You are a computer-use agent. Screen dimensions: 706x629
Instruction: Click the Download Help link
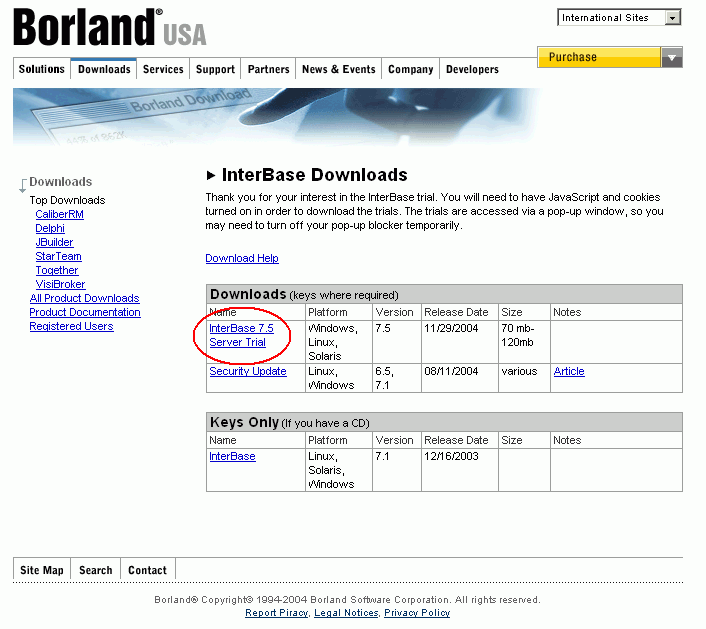point(242,258)
